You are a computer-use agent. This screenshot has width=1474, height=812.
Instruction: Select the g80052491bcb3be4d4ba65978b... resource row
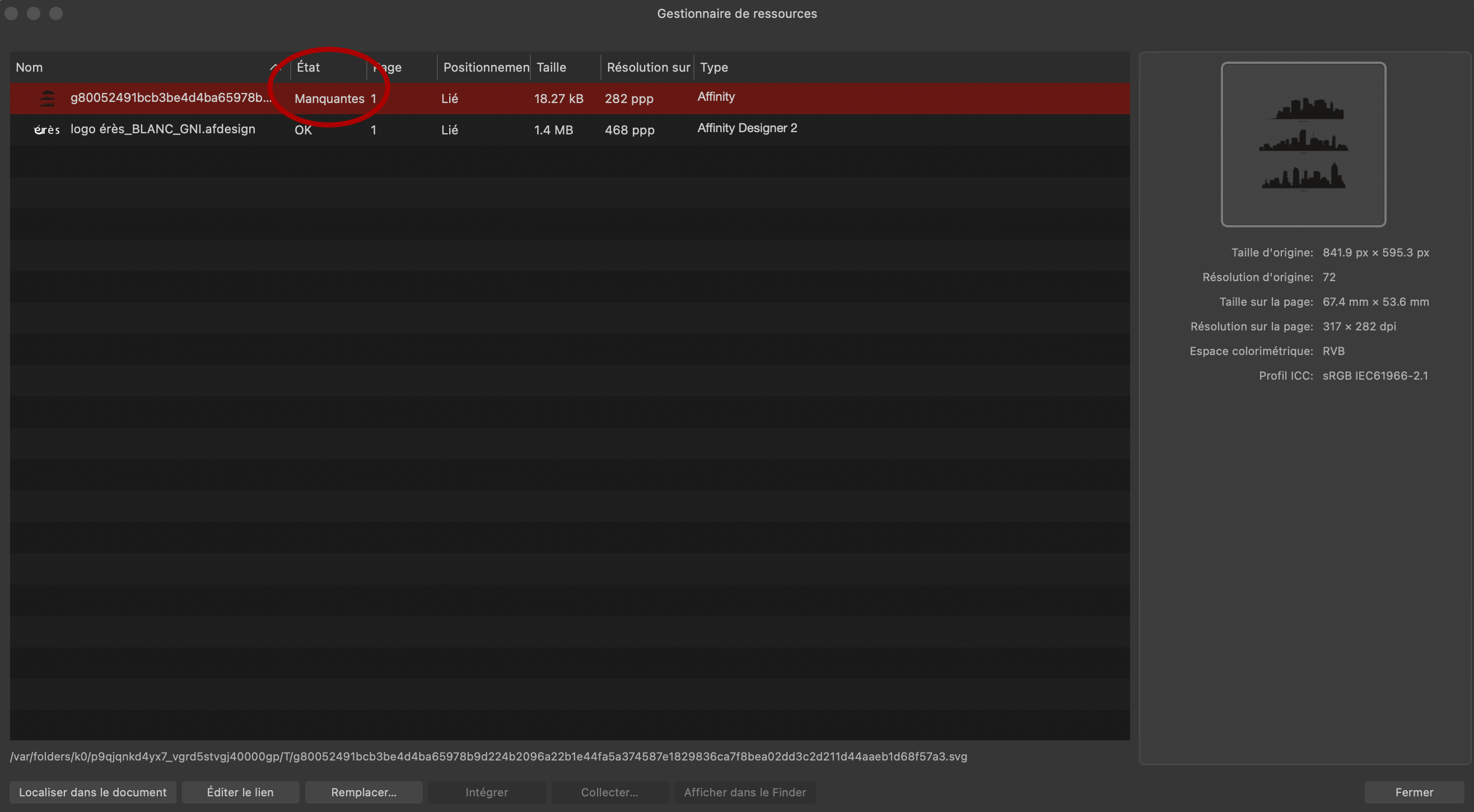(570, 99)
